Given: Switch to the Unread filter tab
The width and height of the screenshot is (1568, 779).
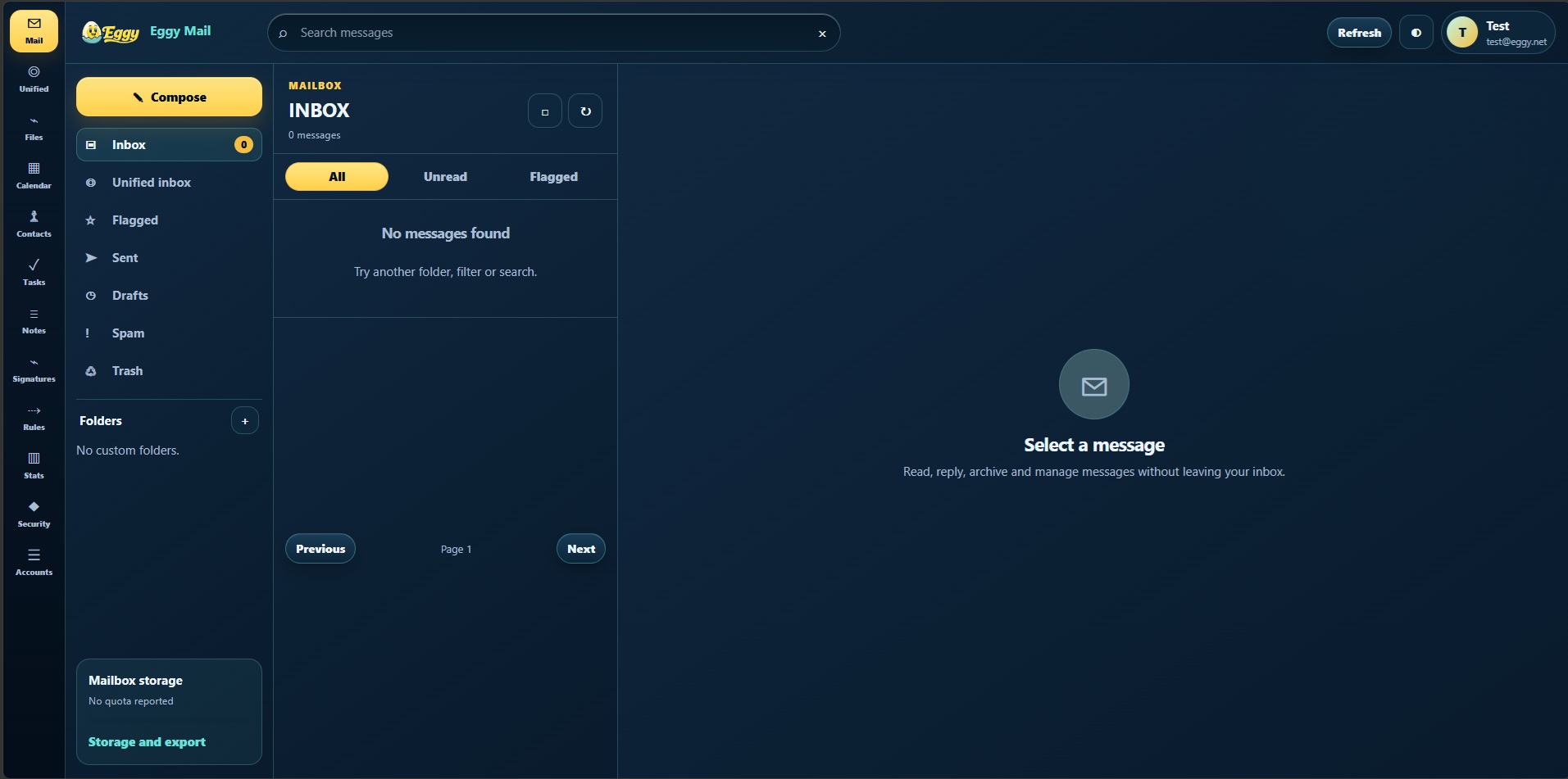Looking at the screenshot, I should pos(445,177).
